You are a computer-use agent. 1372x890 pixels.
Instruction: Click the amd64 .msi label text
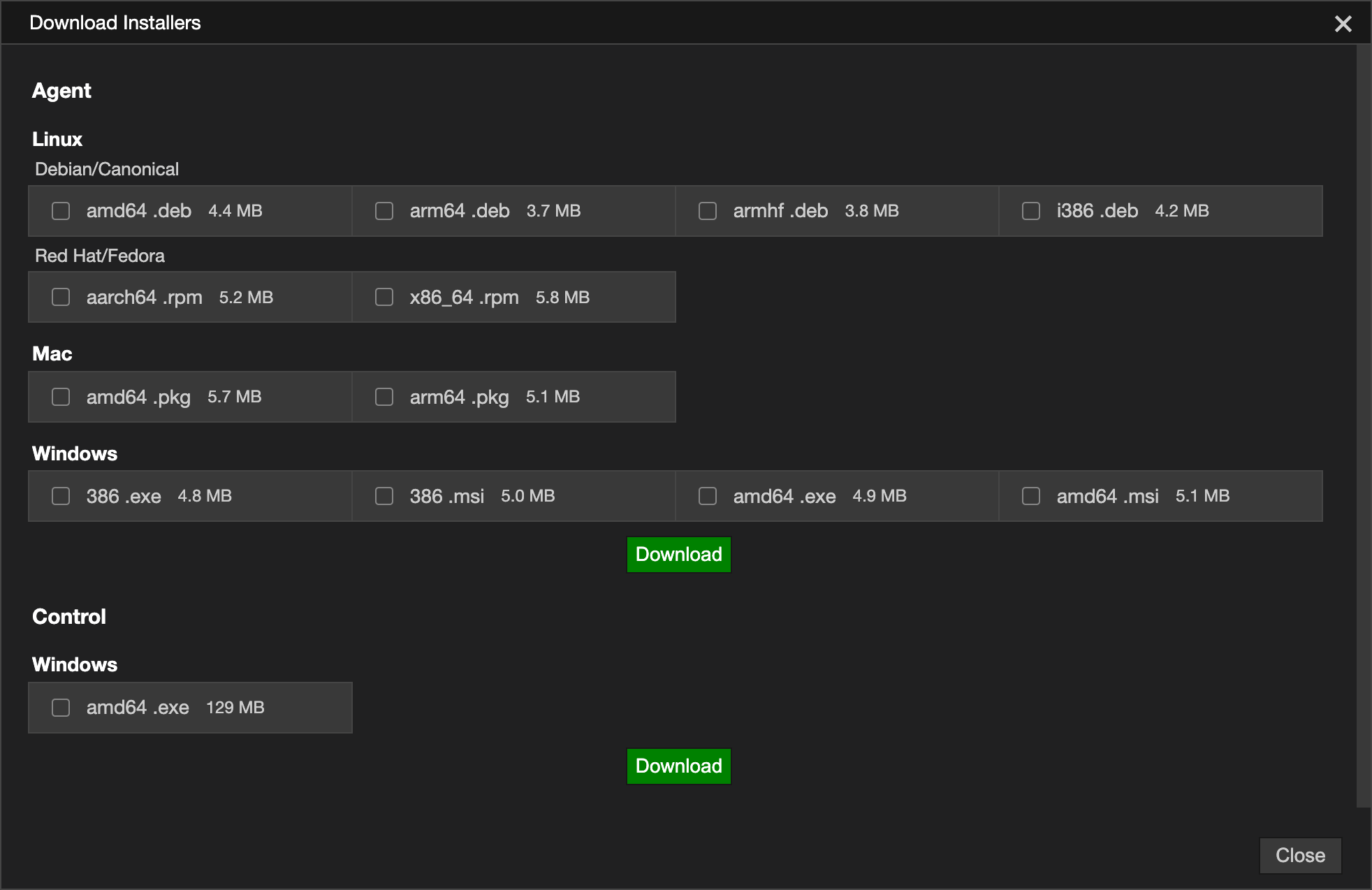(x=1108, y=496)
